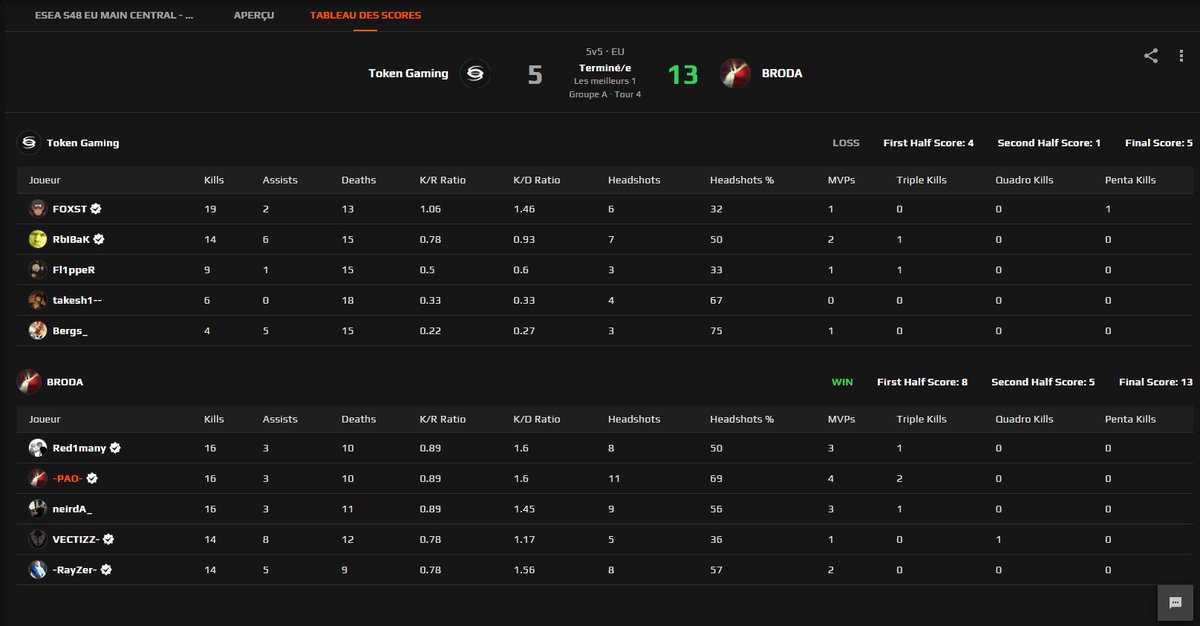
Task: Open the chat bubble icon bottom right
Action: 1174,603
